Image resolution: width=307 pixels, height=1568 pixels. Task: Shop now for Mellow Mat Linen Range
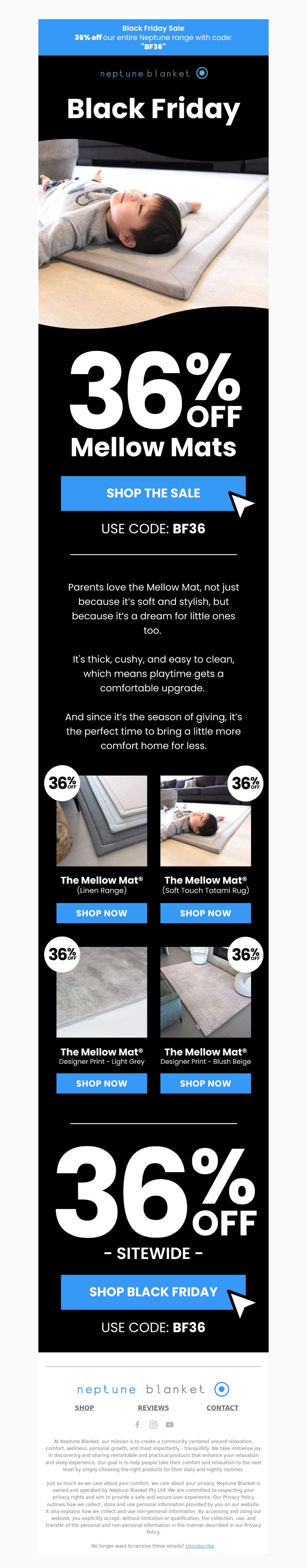pos(102,912)
